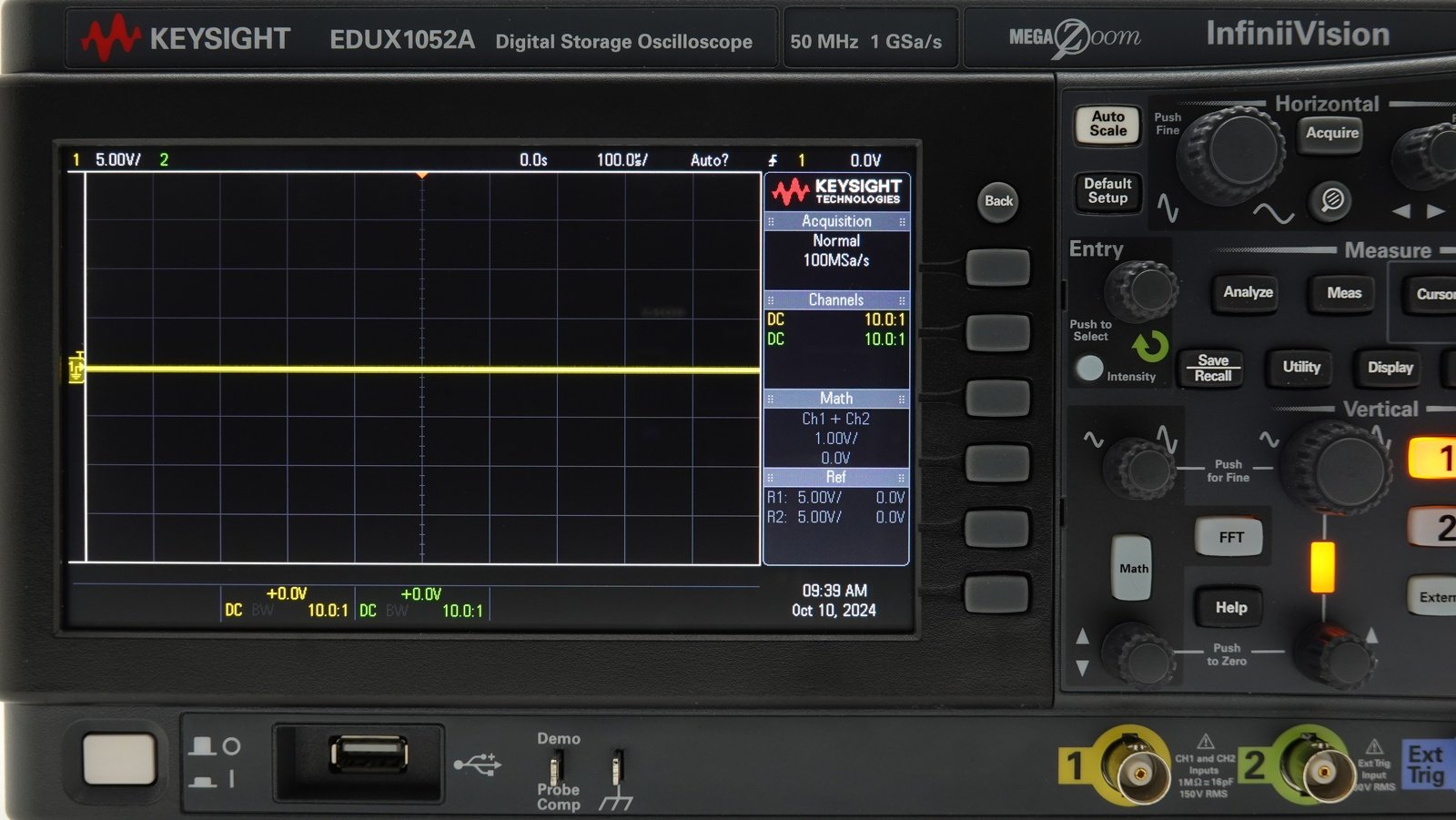The height and width of the screenshot is (820, 1456).
Task: Push the fifth softkey from the top
Action: click(x=997, y=529)
